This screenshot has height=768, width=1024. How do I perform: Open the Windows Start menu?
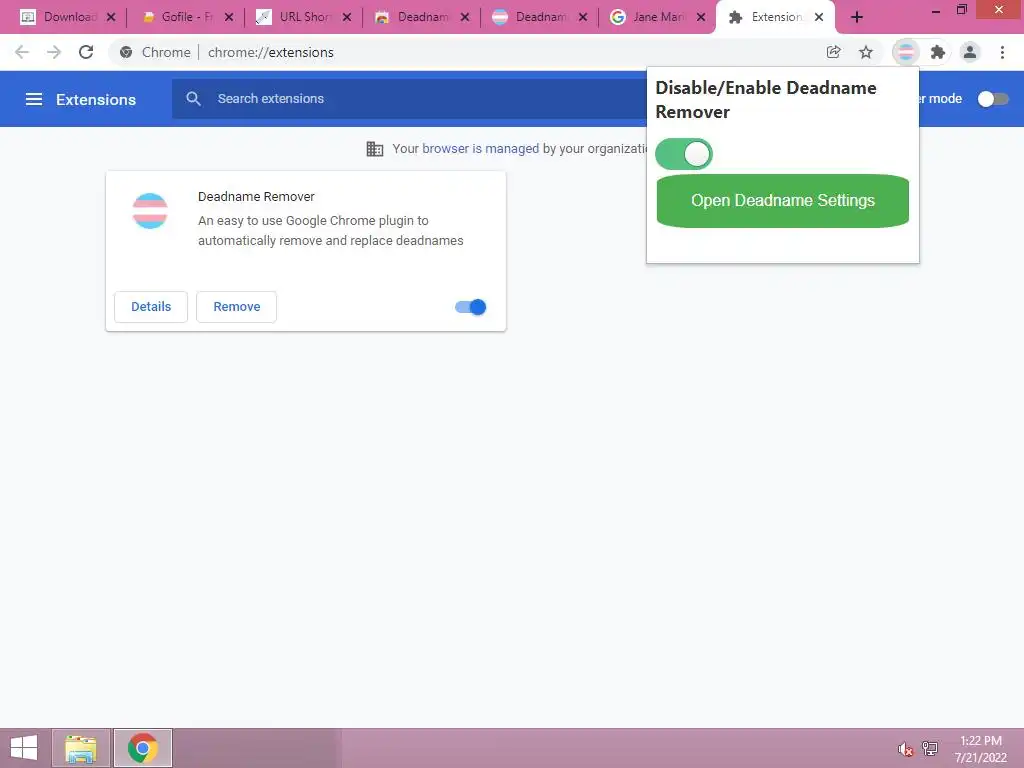[x=24, y=748]
